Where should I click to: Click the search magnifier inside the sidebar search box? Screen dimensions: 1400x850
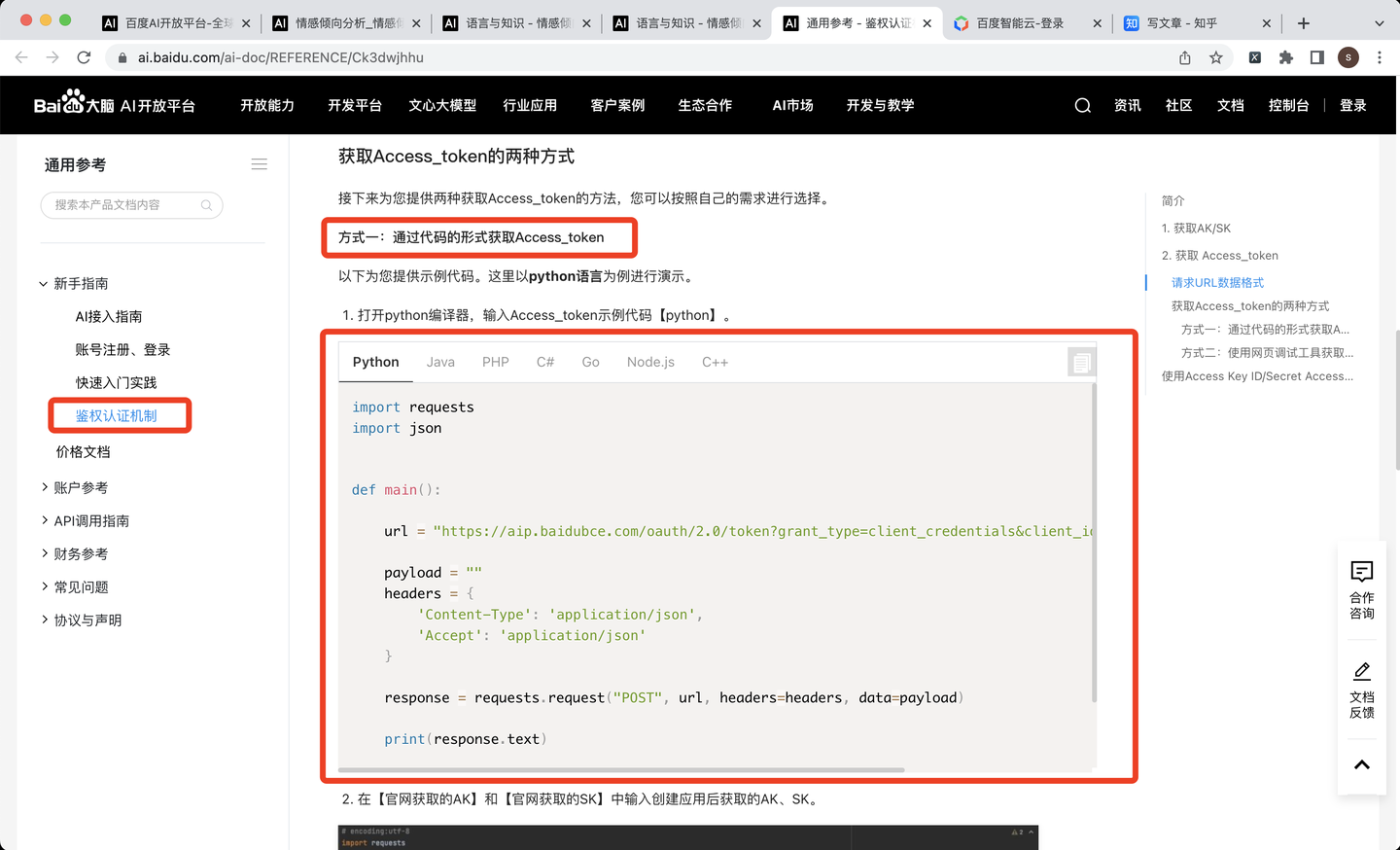[x=206, y=205]
